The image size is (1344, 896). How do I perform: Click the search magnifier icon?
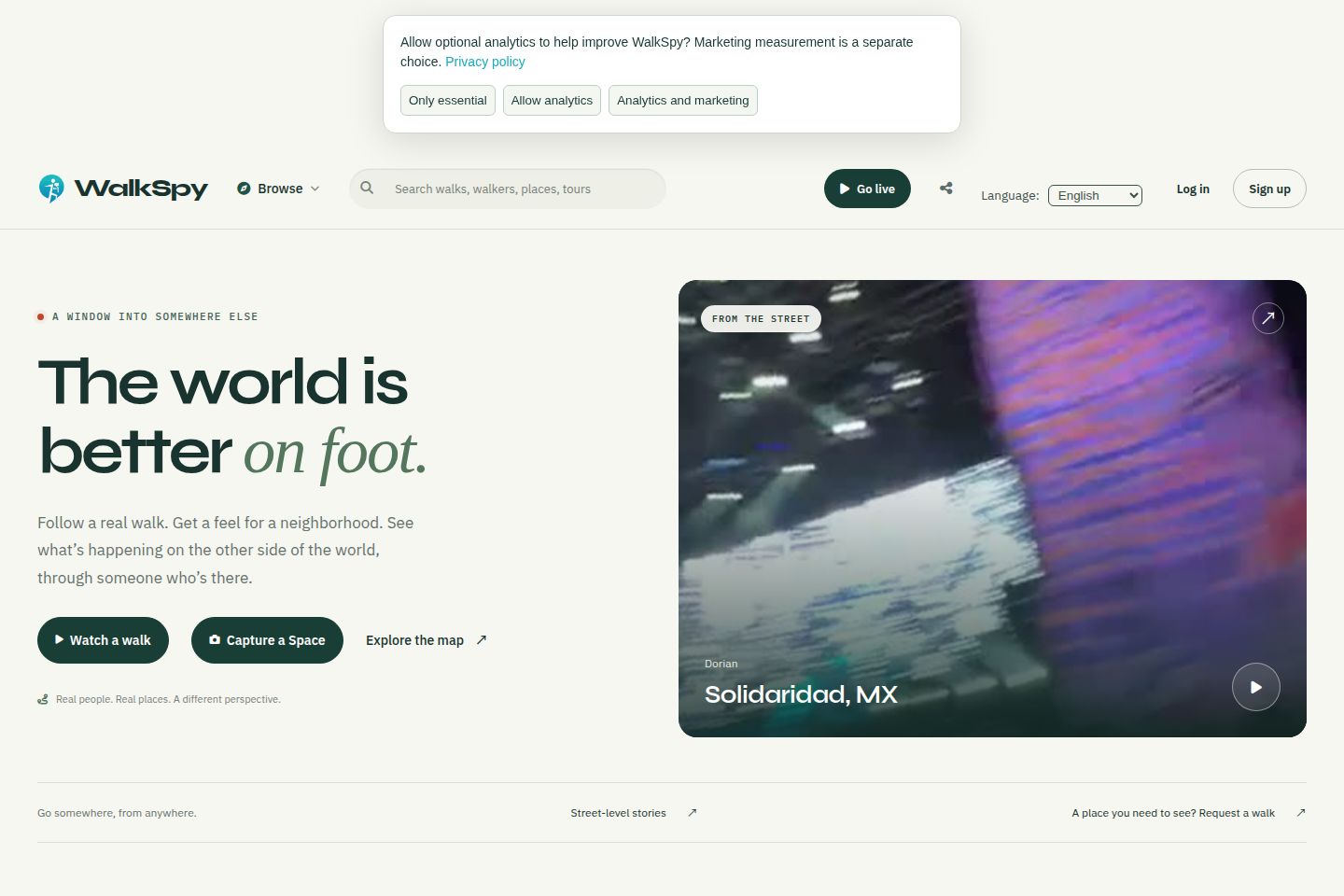pos(367,188)
